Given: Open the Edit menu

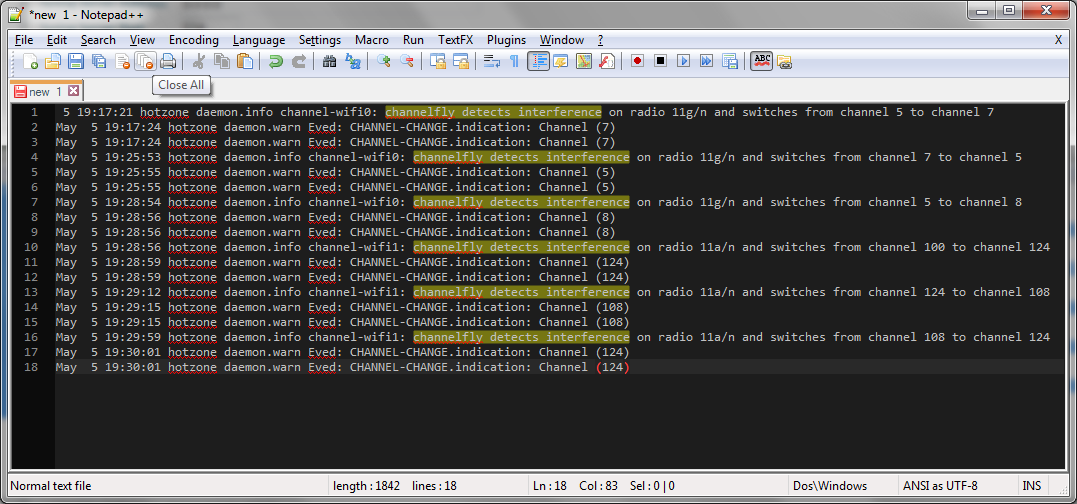Looking at the screenshot, I should (x=57, y=40).
